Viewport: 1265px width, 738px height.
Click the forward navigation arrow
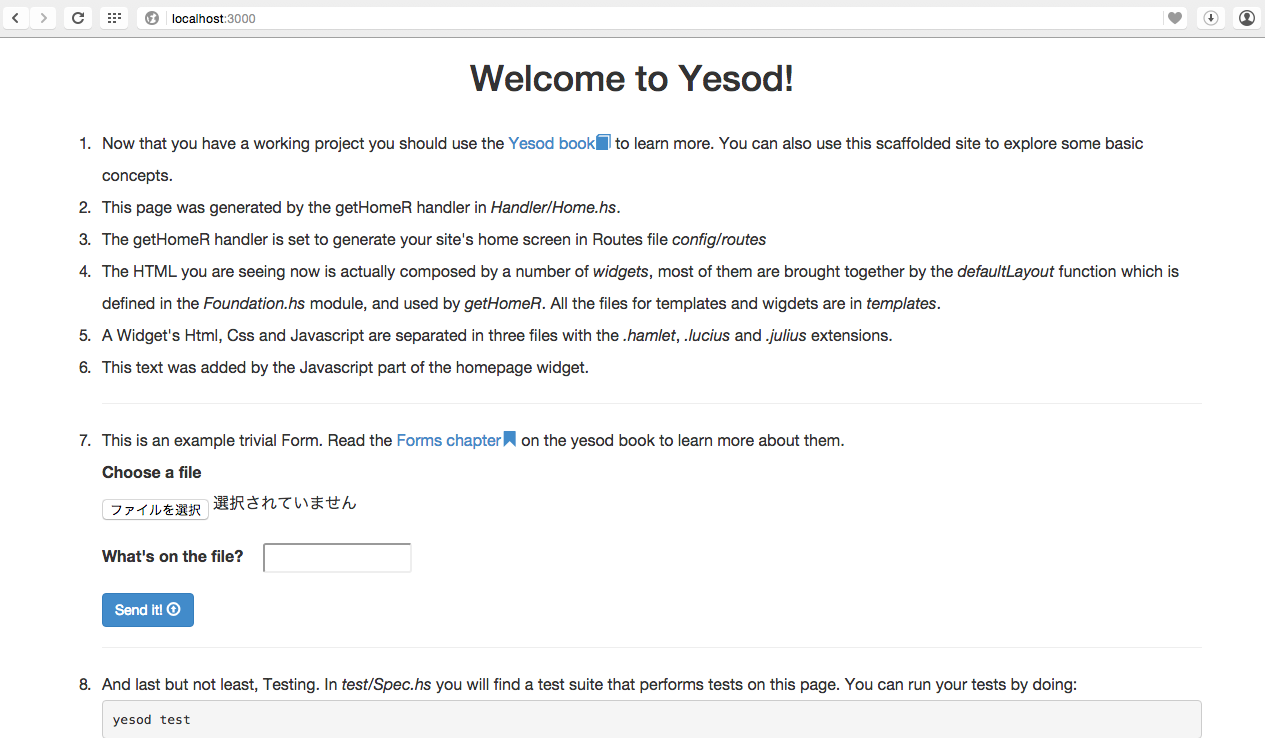(x=44, y=17)
